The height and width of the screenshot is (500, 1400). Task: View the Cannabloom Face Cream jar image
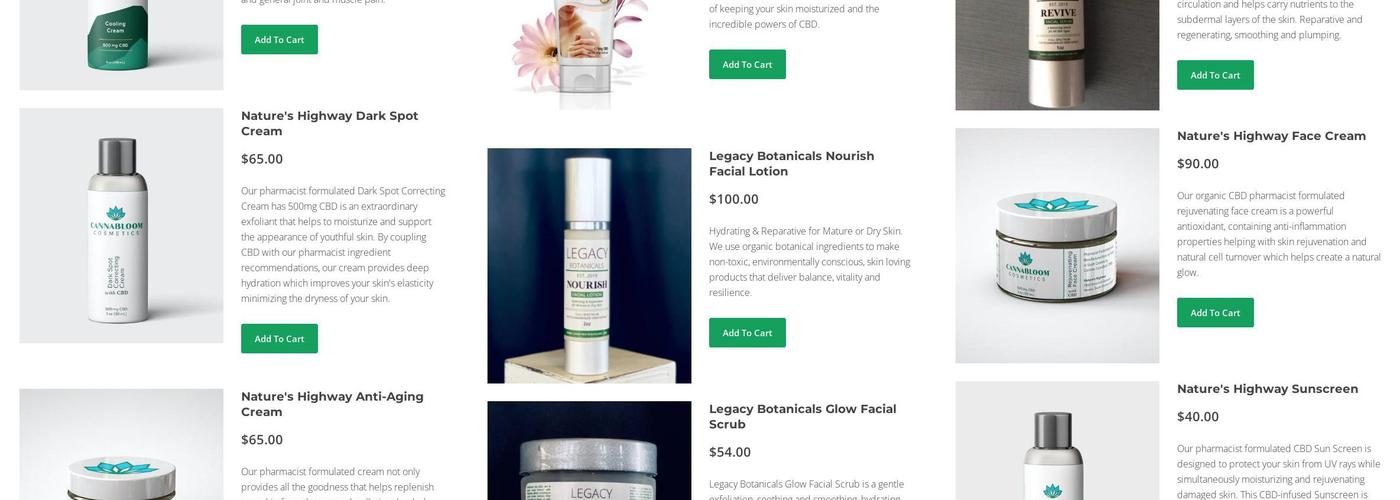[1057, 246]
